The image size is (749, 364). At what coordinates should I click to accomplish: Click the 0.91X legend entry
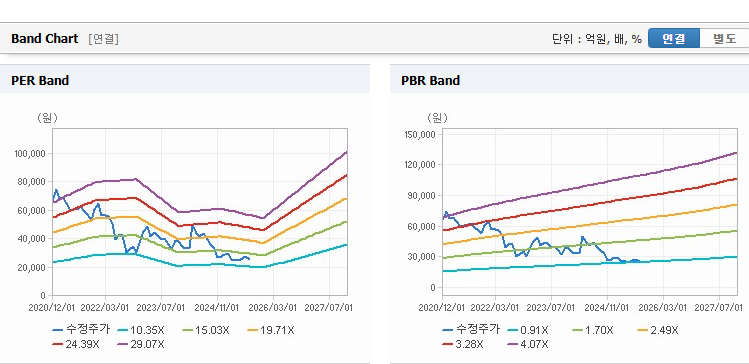coord(528,330)
